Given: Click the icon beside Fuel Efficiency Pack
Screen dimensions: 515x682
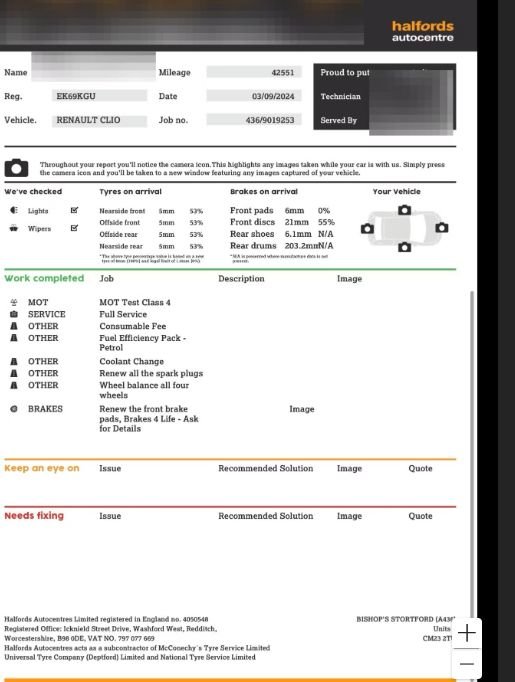Looking at the screenshot, I should (x=14, y=338).
